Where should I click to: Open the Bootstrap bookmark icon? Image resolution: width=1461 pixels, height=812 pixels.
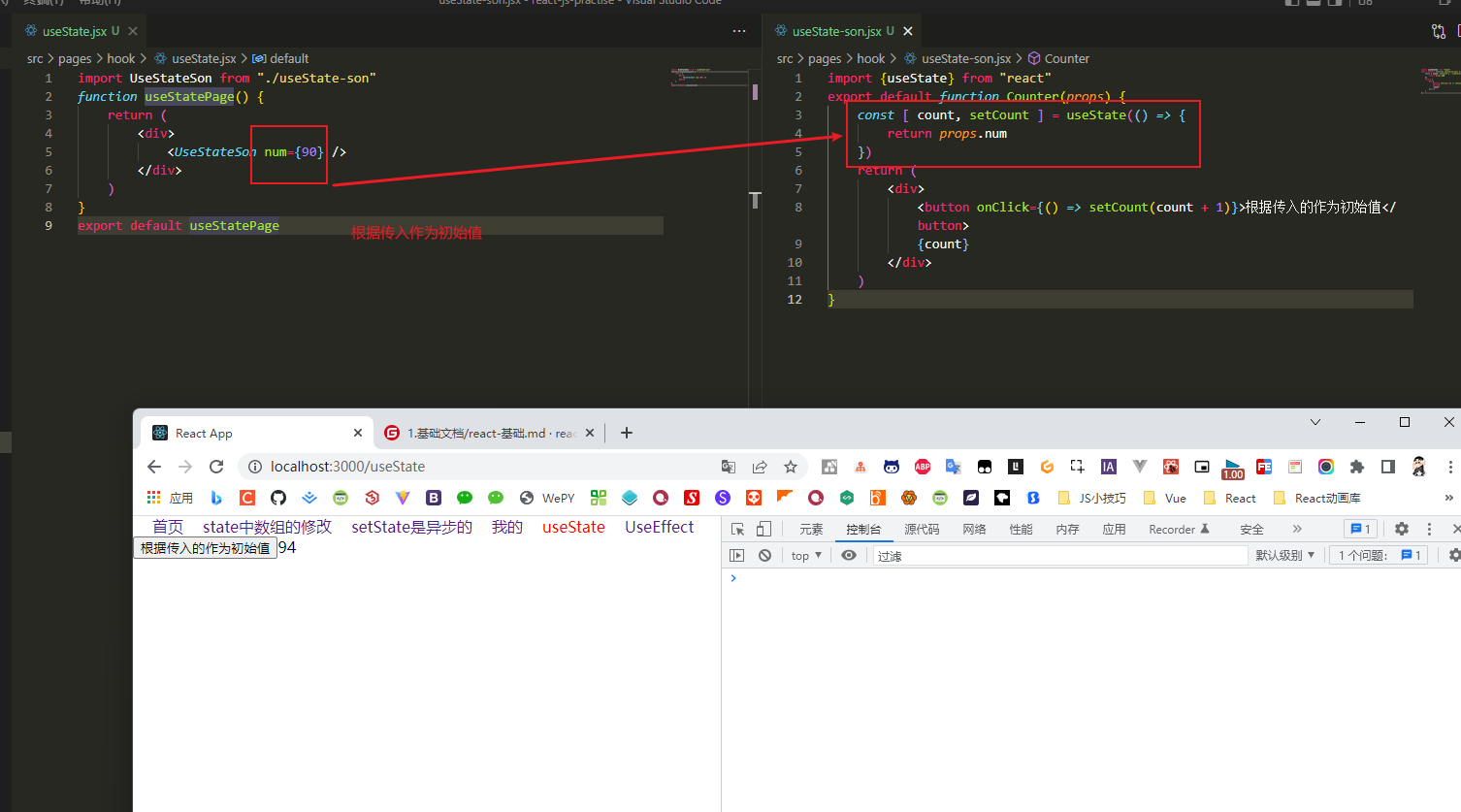(x=434, y=498)
